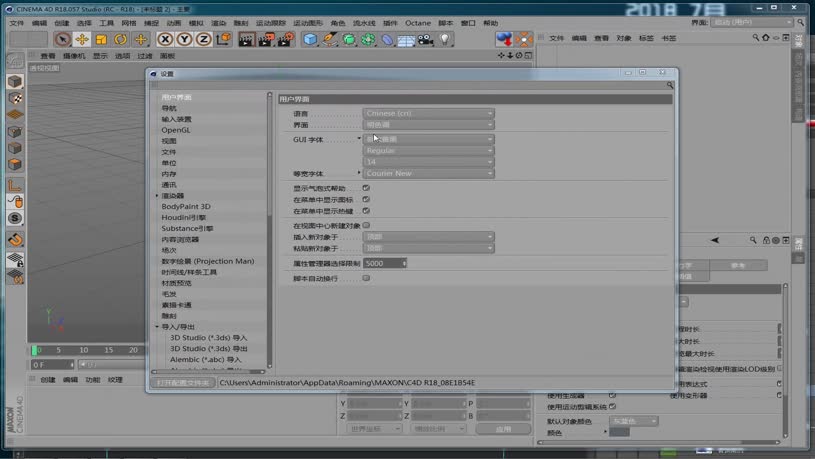
Task: Open the Octane menu
Action: 418,23
